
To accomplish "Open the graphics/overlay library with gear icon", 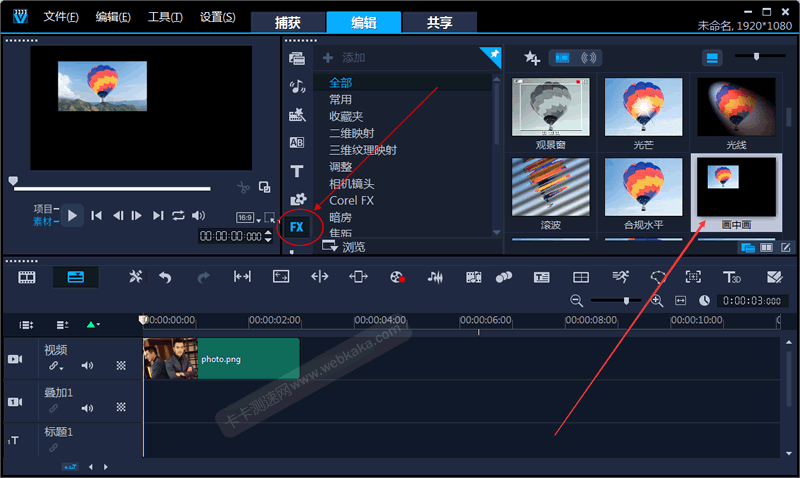I will point(298,199).
